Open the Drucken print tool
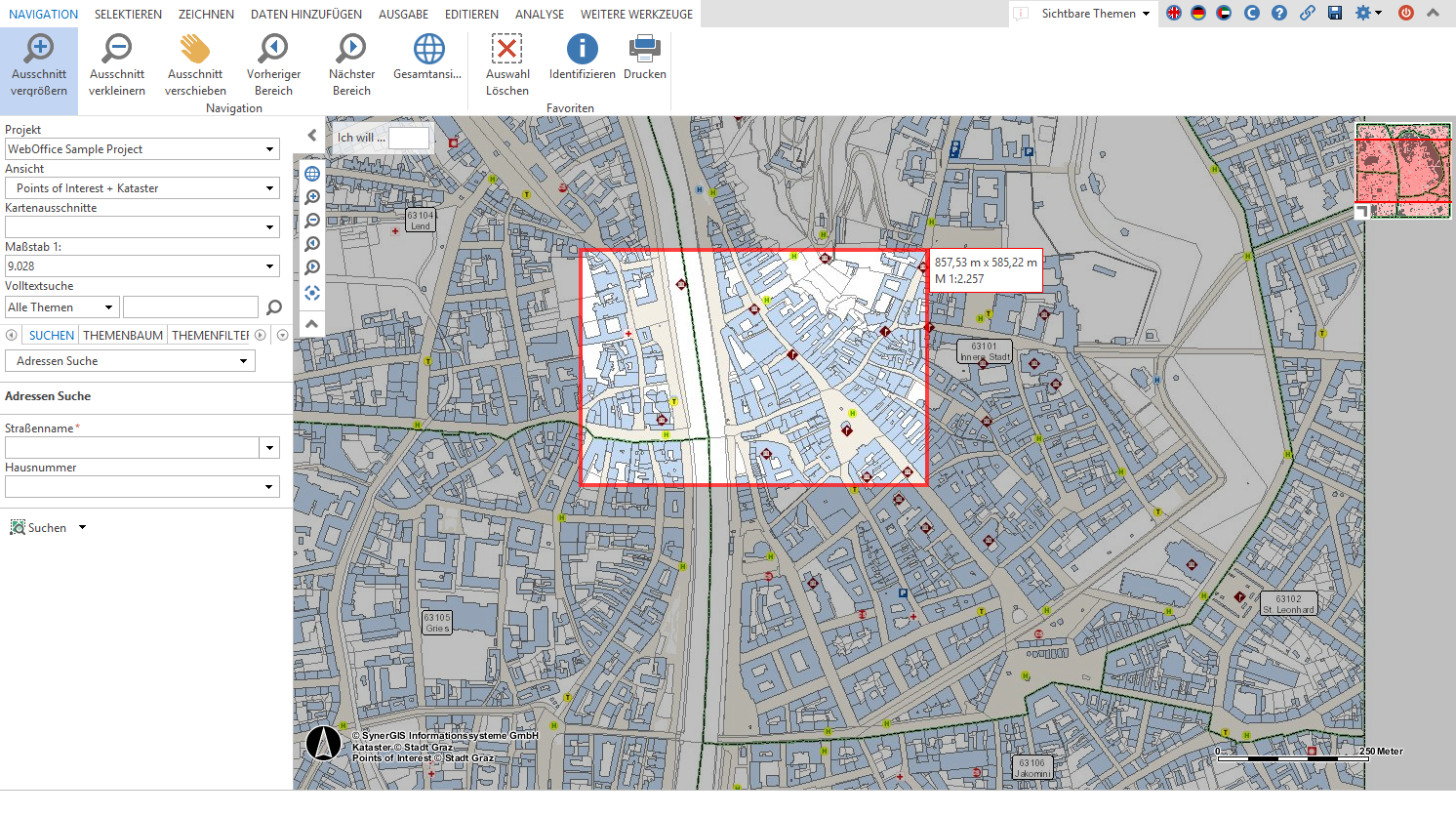1456x816 pixels. (x=644, y=58)
